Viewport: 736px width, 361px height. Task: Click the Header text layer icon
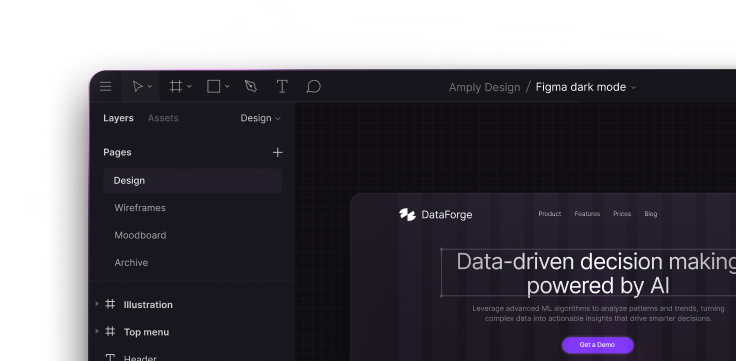point(110,357)
